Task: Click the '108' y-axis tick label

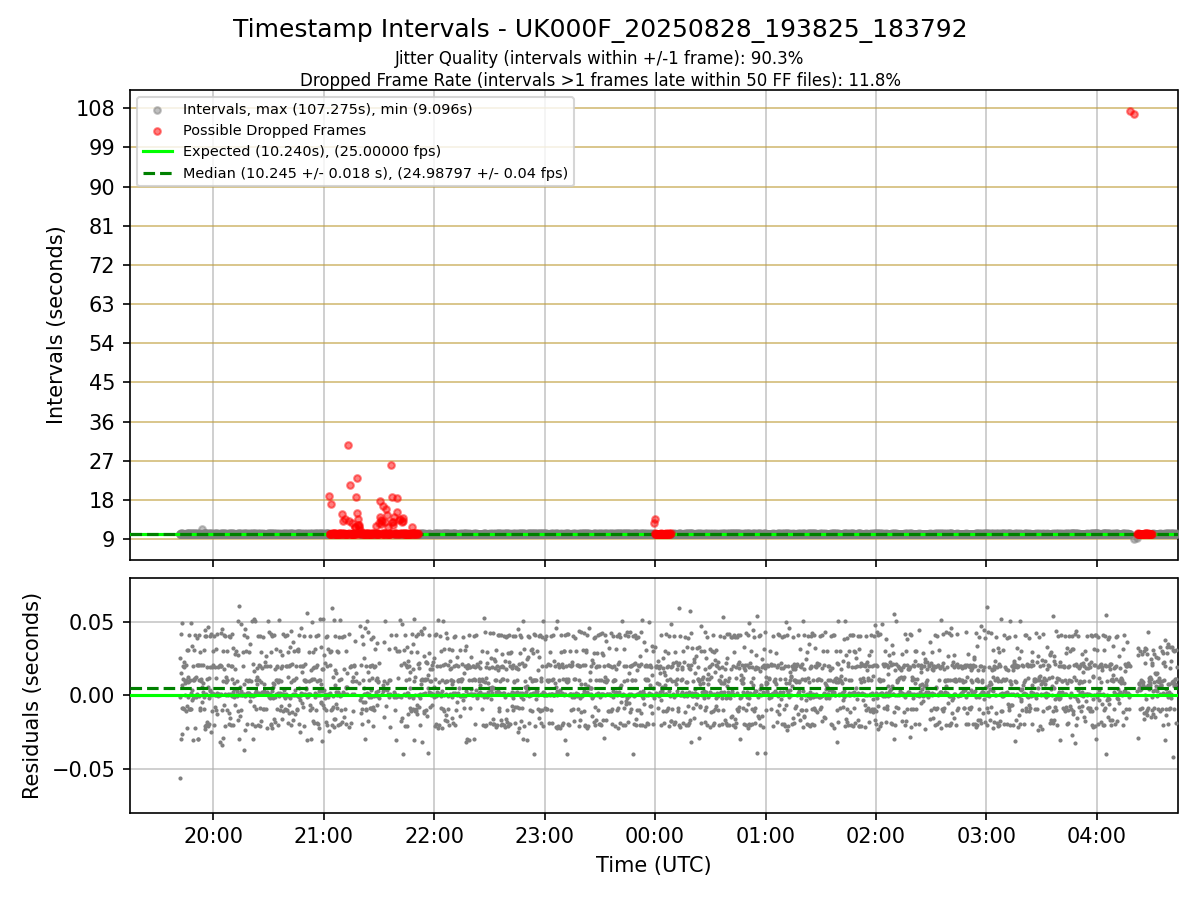Action: 95,108
